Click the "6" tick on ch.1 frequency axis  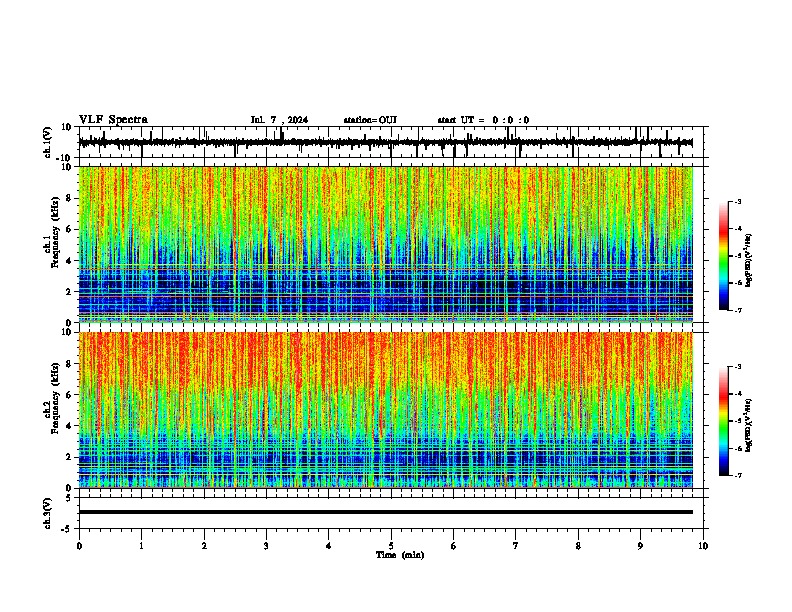point(69,230)
